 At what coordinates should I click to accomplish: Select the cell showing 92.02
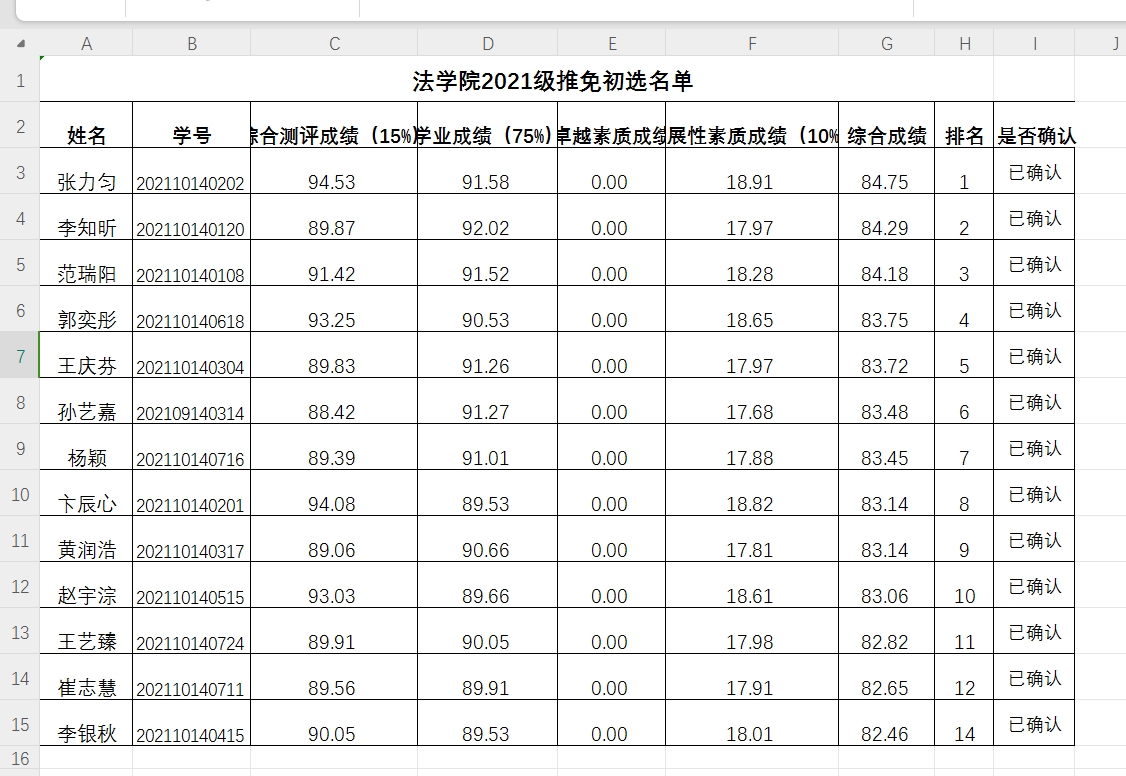(486, 228)
